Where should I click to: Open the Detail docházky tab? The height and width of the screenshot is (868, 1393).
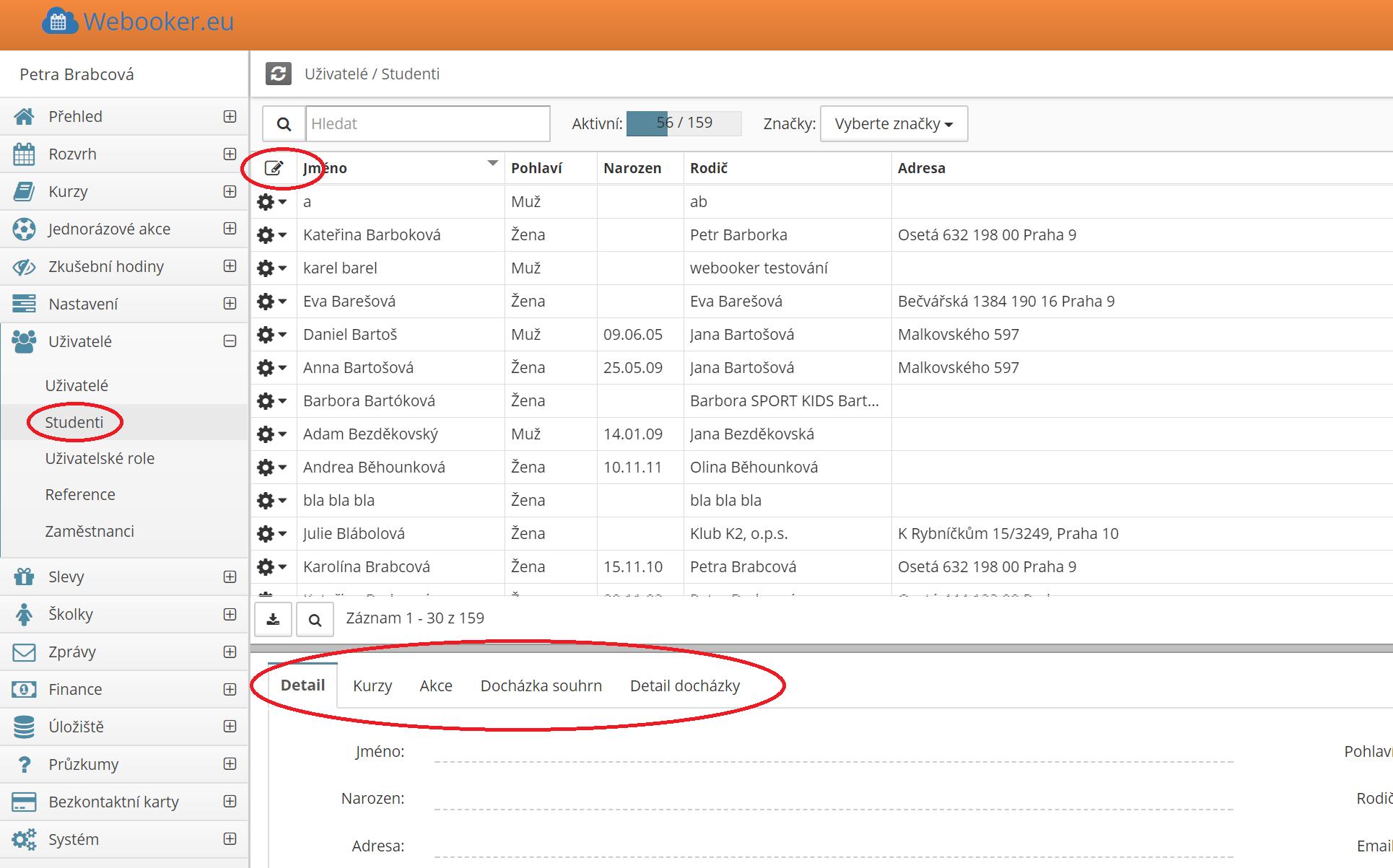click(684, 685)
